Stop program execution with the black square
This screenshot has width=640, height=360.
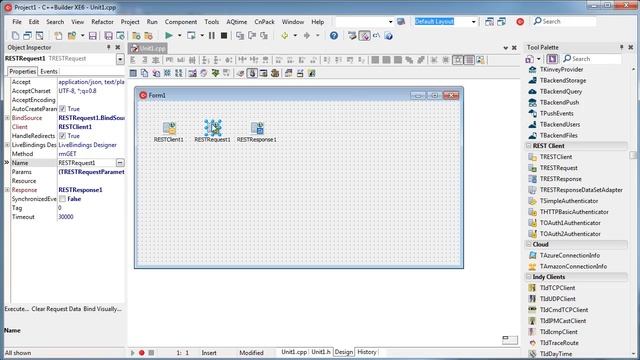click(224, 36)
